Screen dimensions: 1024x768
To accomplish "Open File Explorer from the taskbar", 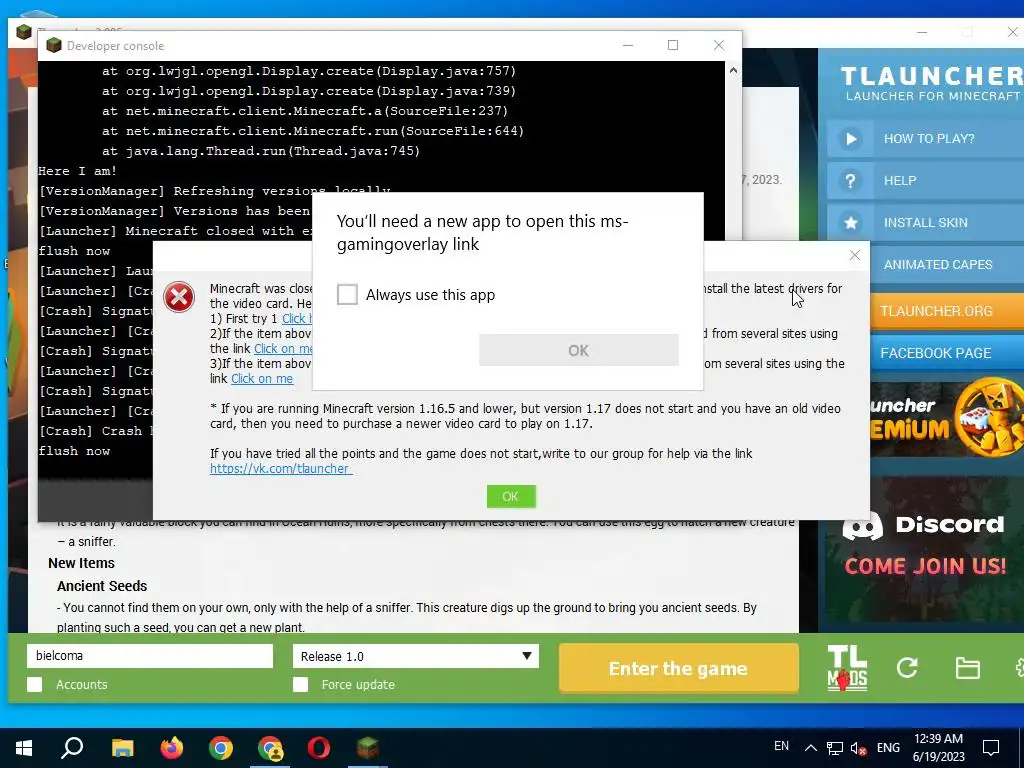I will pyautogui.click(x=122, y=747).
